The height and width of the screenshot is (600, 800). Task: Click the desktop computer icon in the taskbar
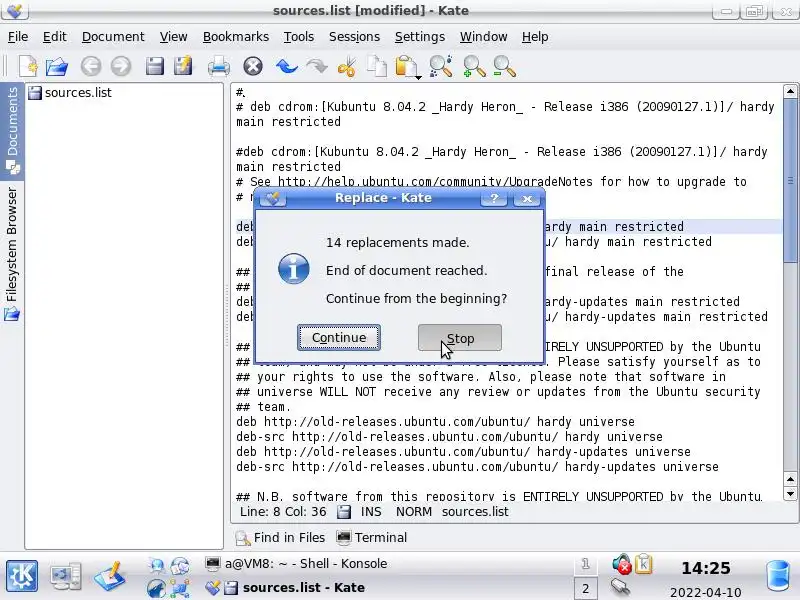point(66,576)
